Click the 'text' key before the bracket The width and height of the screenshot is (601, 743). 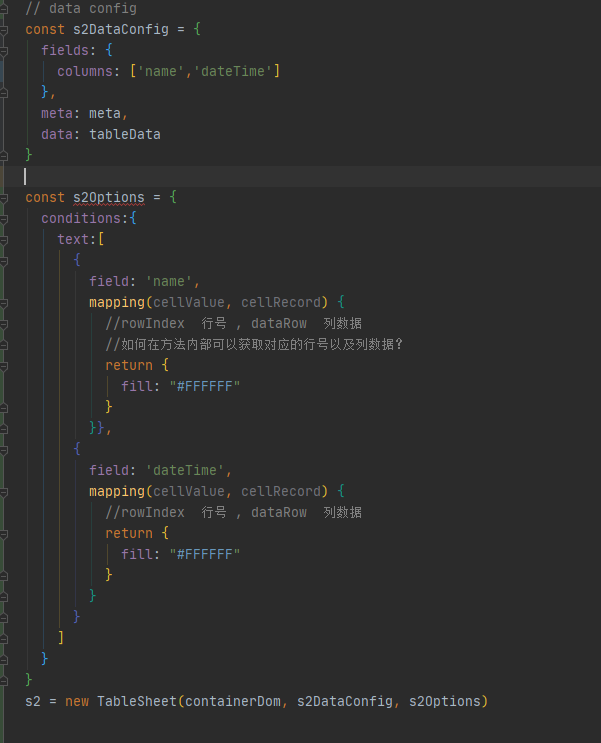point(73,239)
